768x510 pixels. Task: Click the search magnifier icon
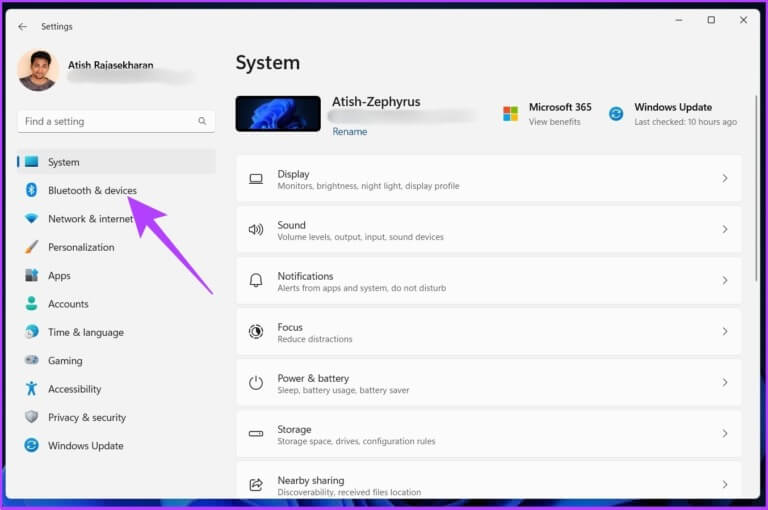[x=202, y=121]
